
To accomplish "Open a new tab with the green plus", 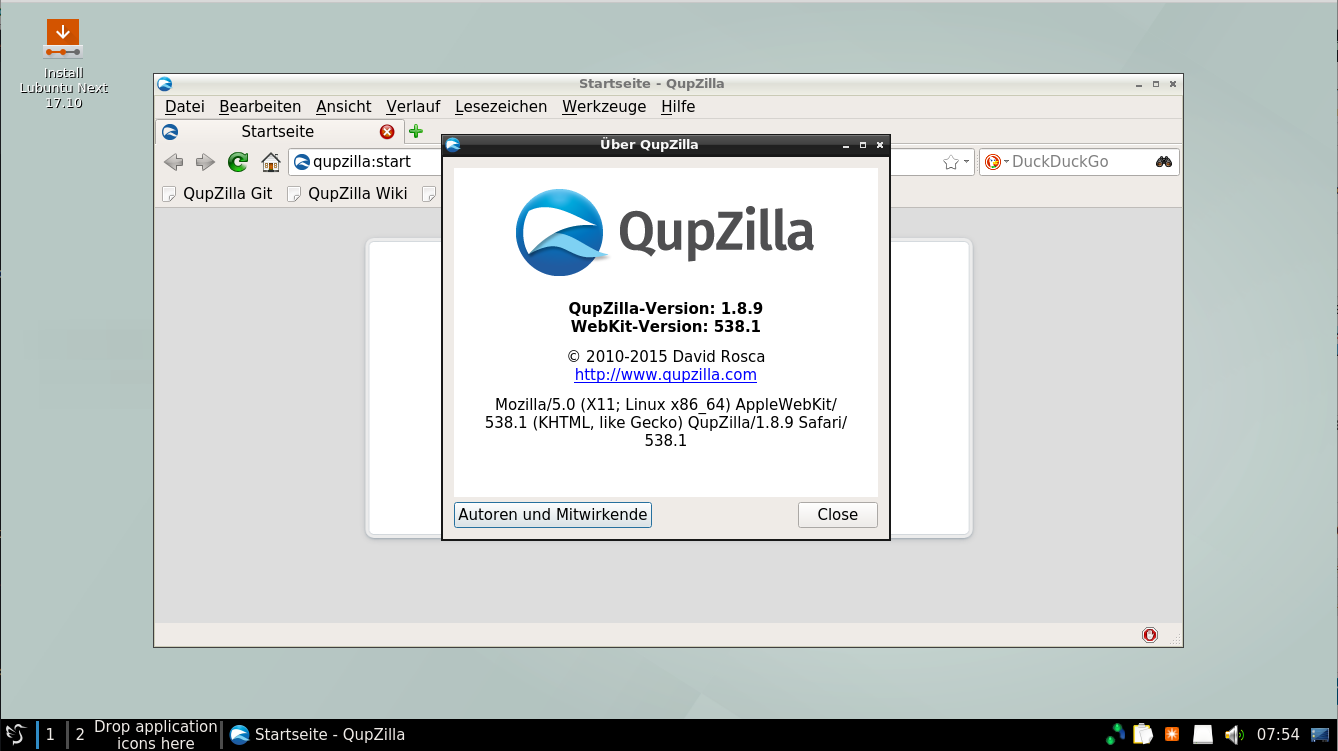I will 416,132.
